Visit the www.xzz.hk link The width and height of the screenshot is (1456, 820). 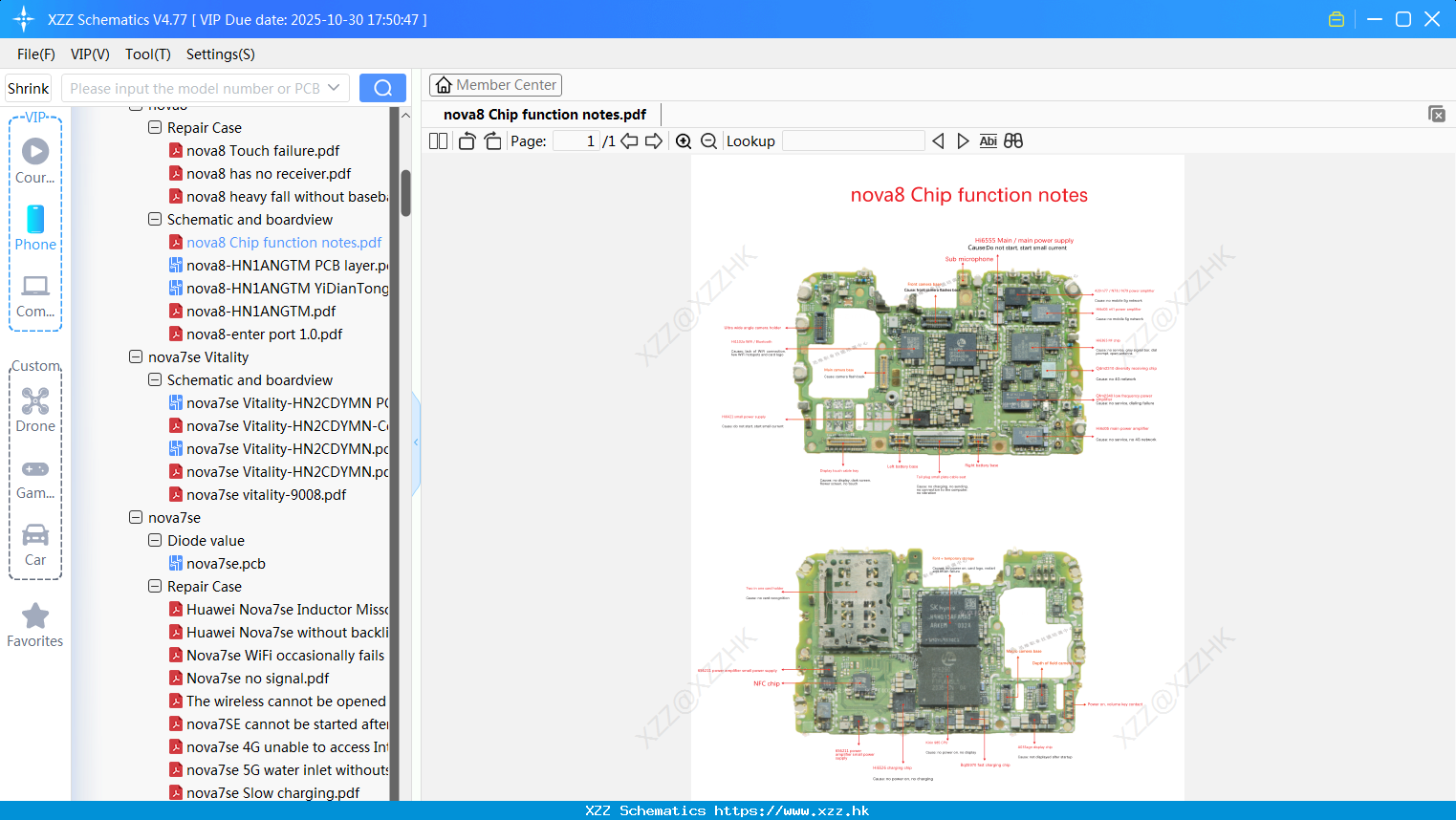point(792,810)
